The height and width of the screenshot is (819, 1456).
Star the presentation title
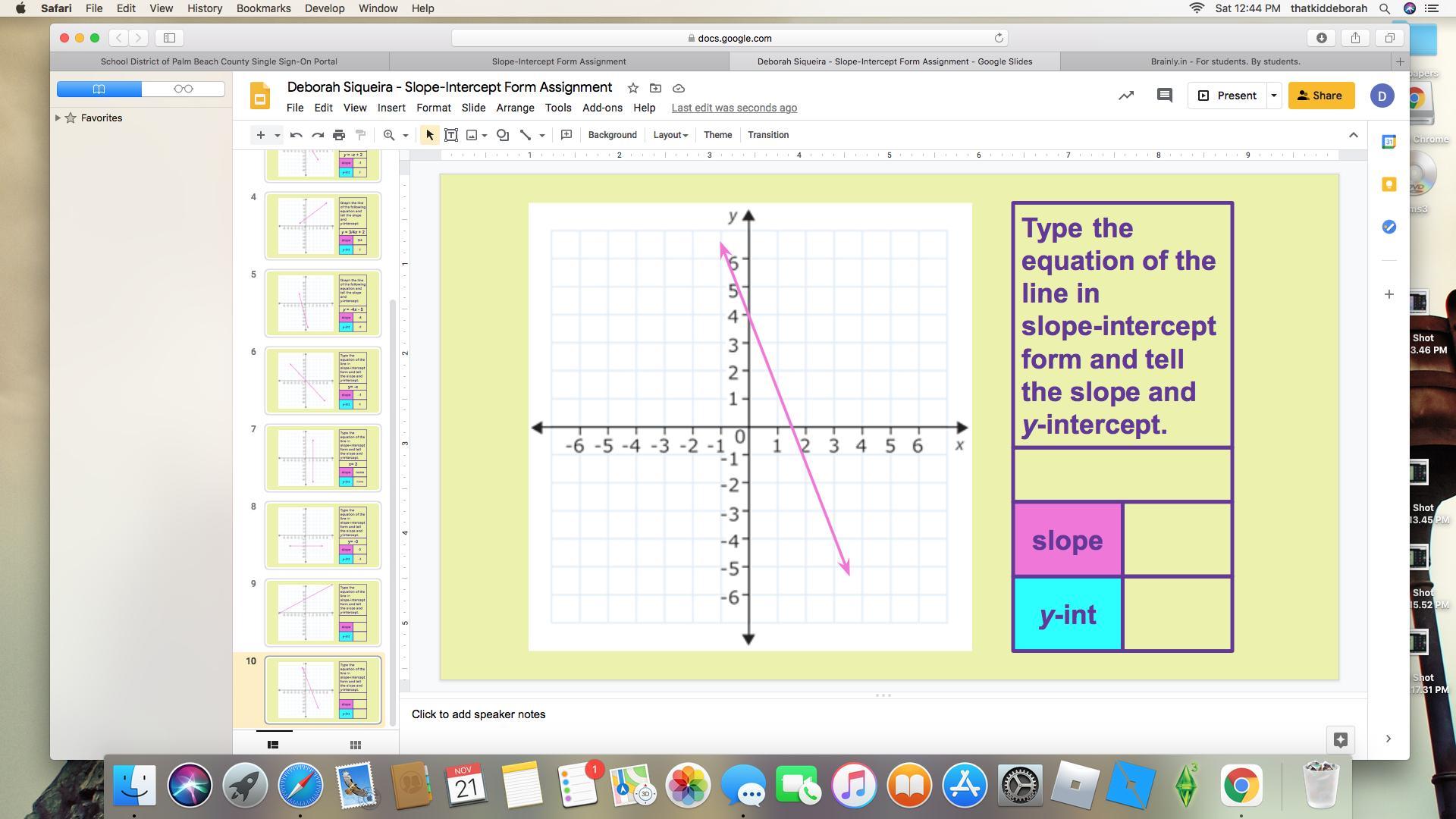[x=632, y=88]
